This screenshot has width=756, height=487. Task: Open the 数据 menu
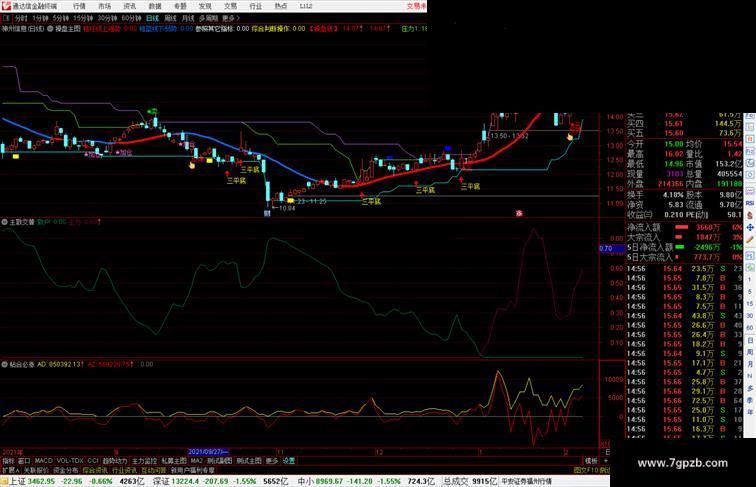[x=155, y=6]
